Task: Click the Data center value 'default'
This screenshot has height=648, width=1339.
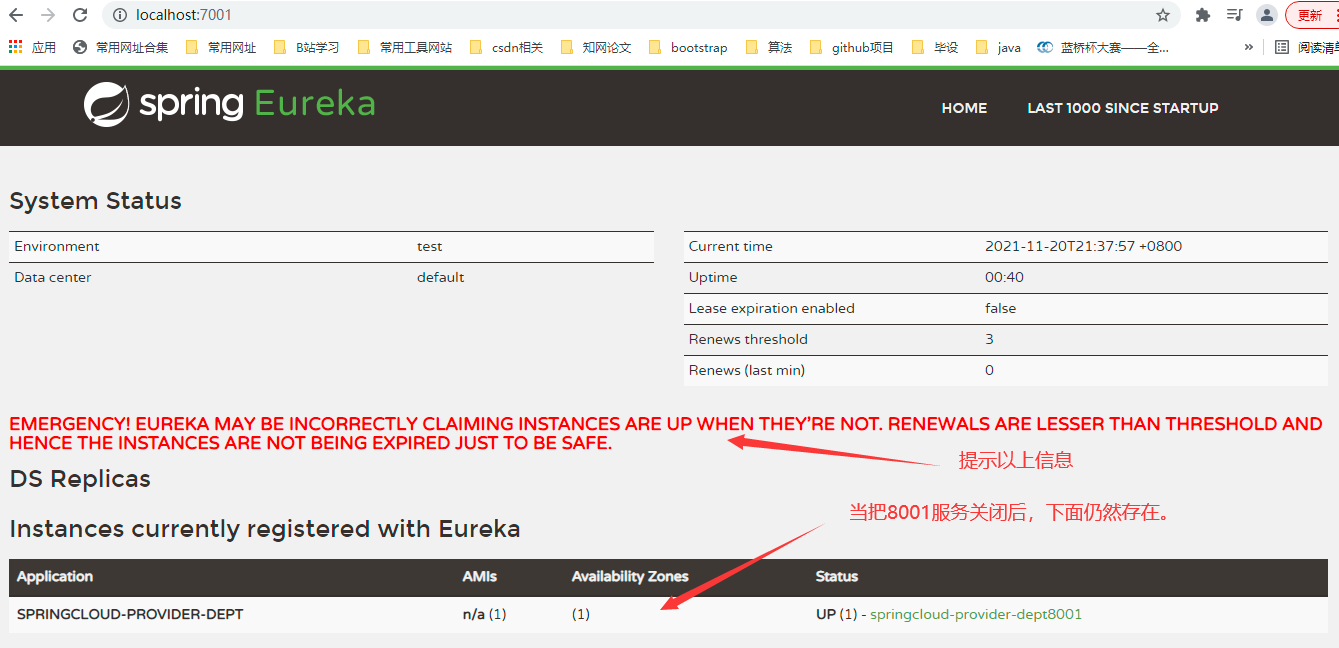Action: pos(440,277)
